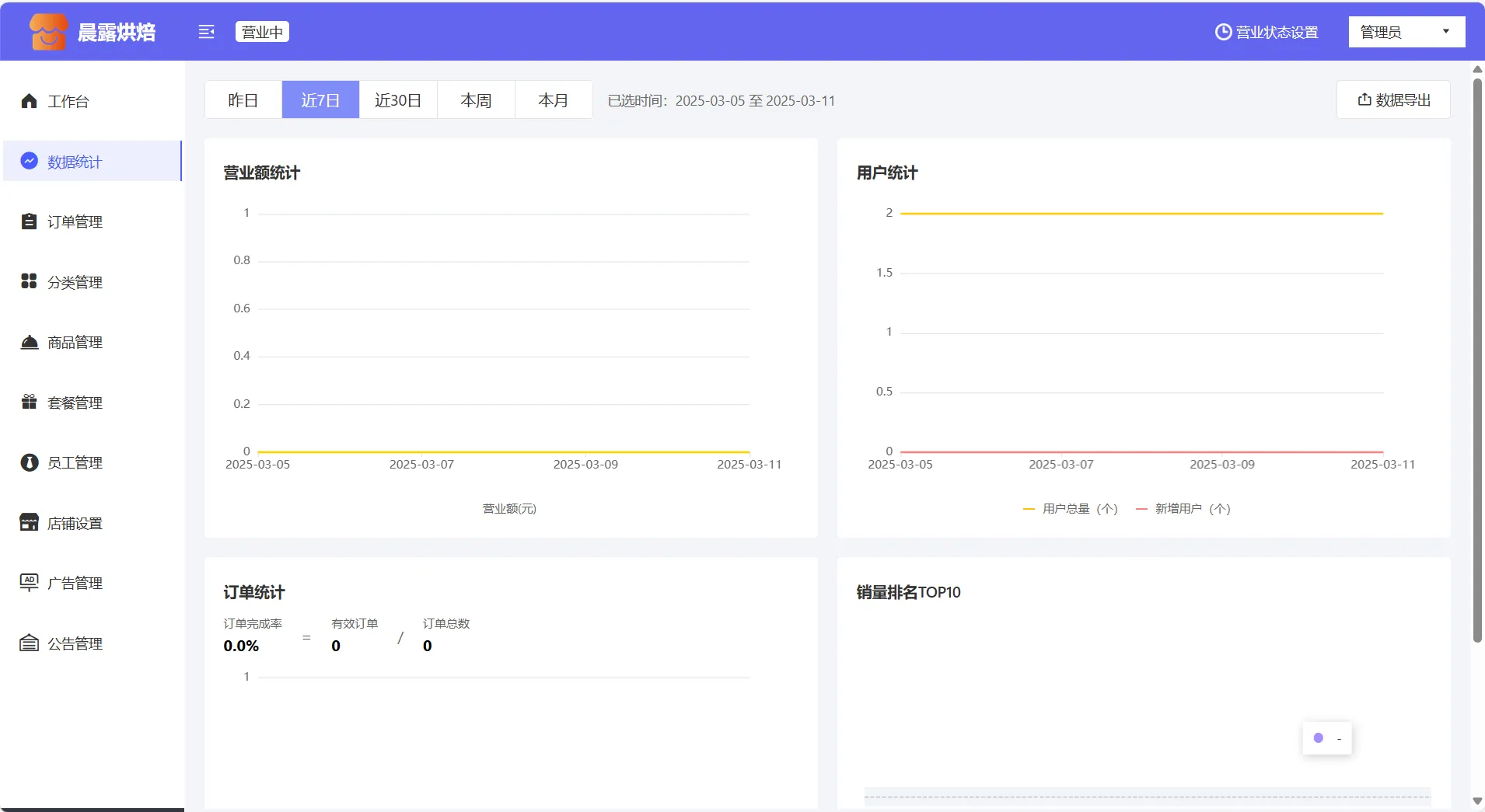Collapse the sidebar with the hamburger icon
Screen dimensions: 1485x812
coord(206,32)
